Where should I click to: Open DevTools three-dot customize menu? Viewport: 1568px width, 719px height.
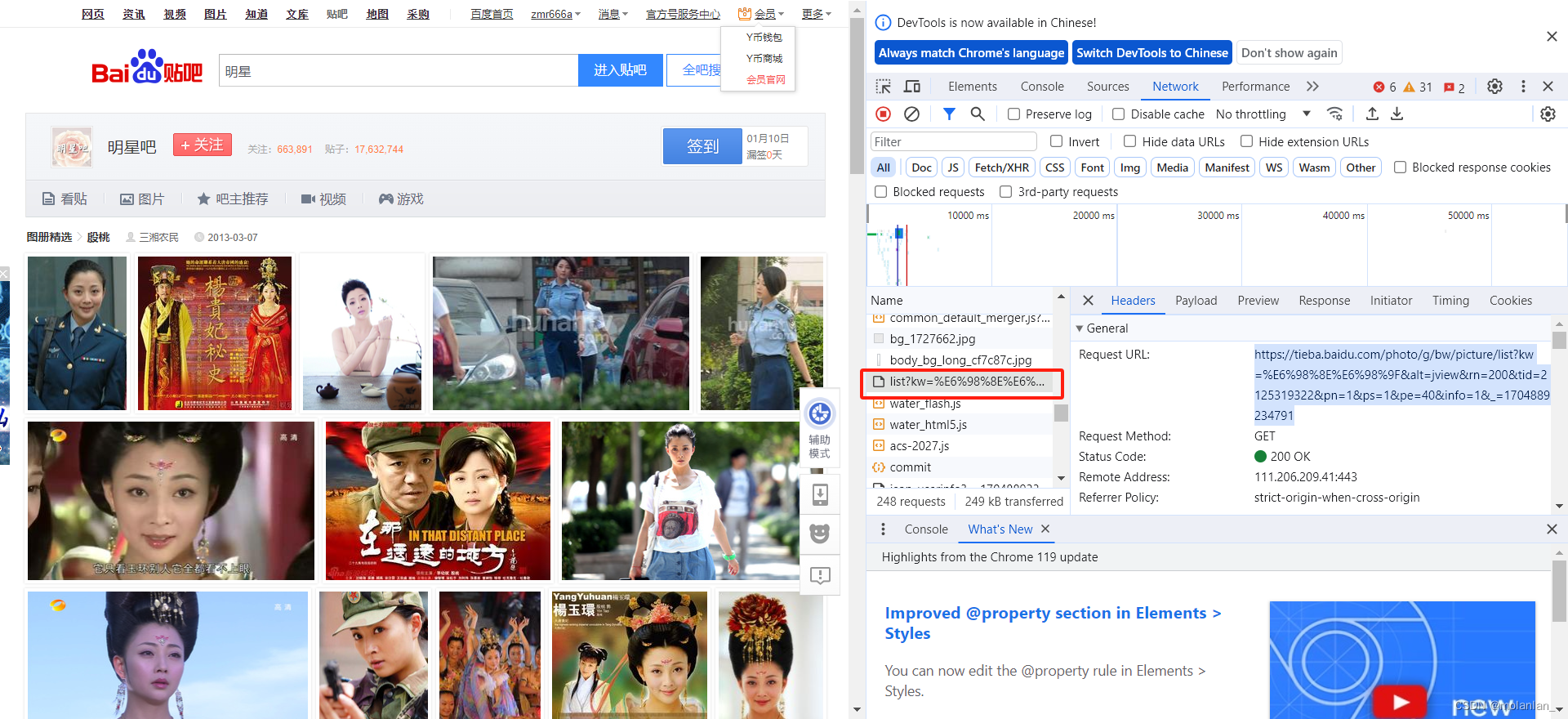(1523, 87)
